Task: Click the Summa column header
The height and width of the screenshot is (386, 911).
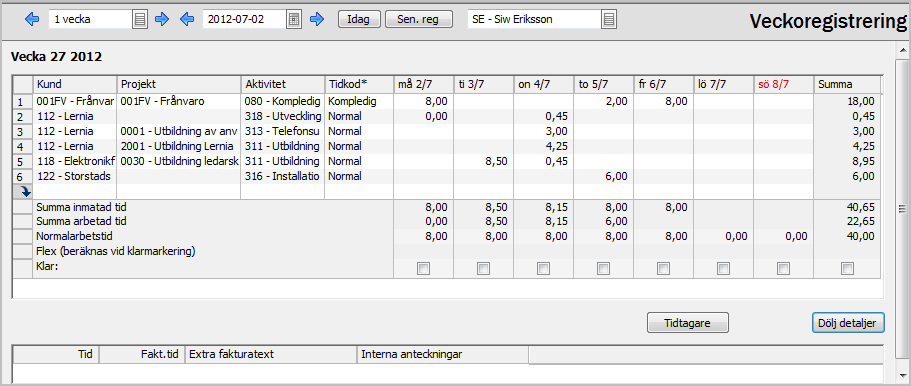Action: pyautogui.click(x=847, y=84)
